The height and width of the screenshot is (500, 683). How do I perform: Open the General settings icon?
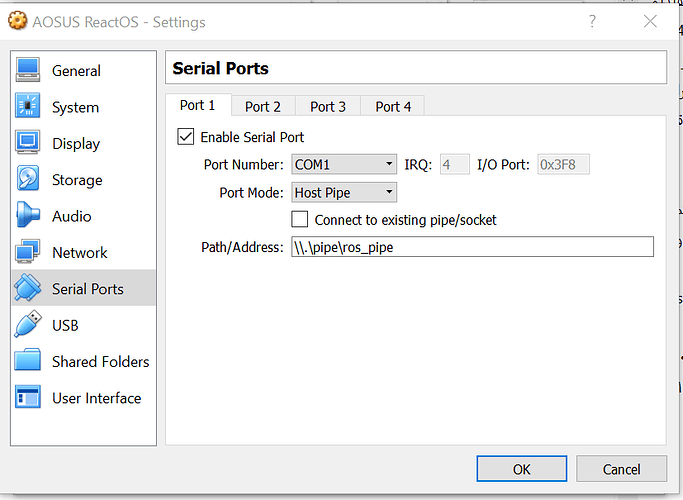pyautogui.click(x=28, y=71)
